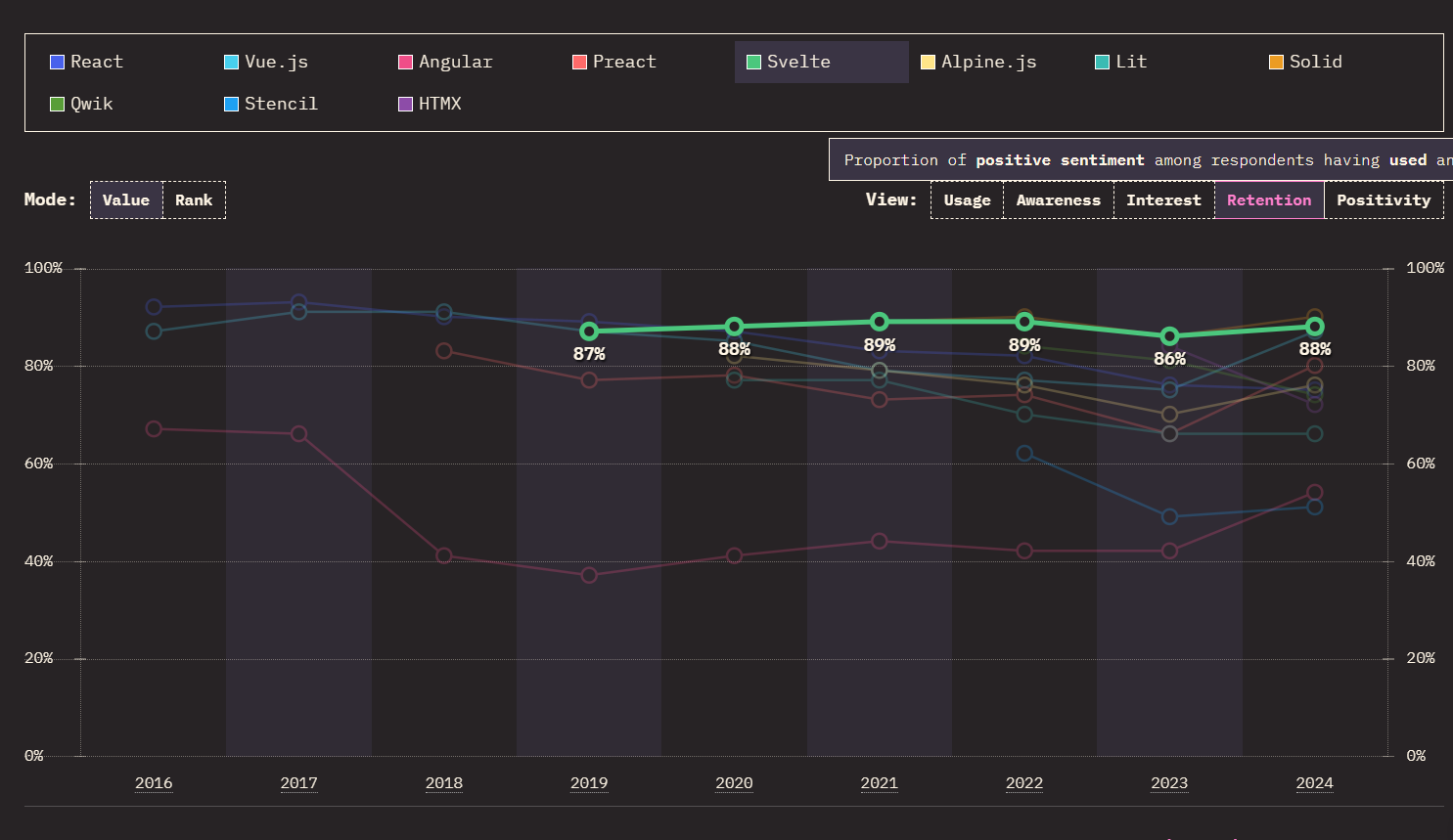Click the HTMX purple color swatch
Screen dimensions: 1453x840
[405, 104]
